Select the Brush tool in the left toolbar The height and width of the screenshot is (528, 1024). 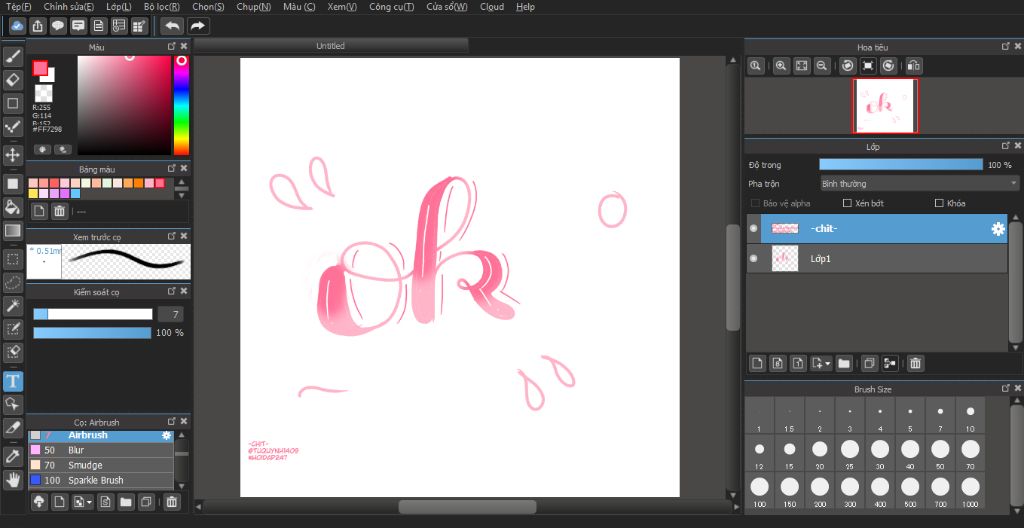[12, 58]
